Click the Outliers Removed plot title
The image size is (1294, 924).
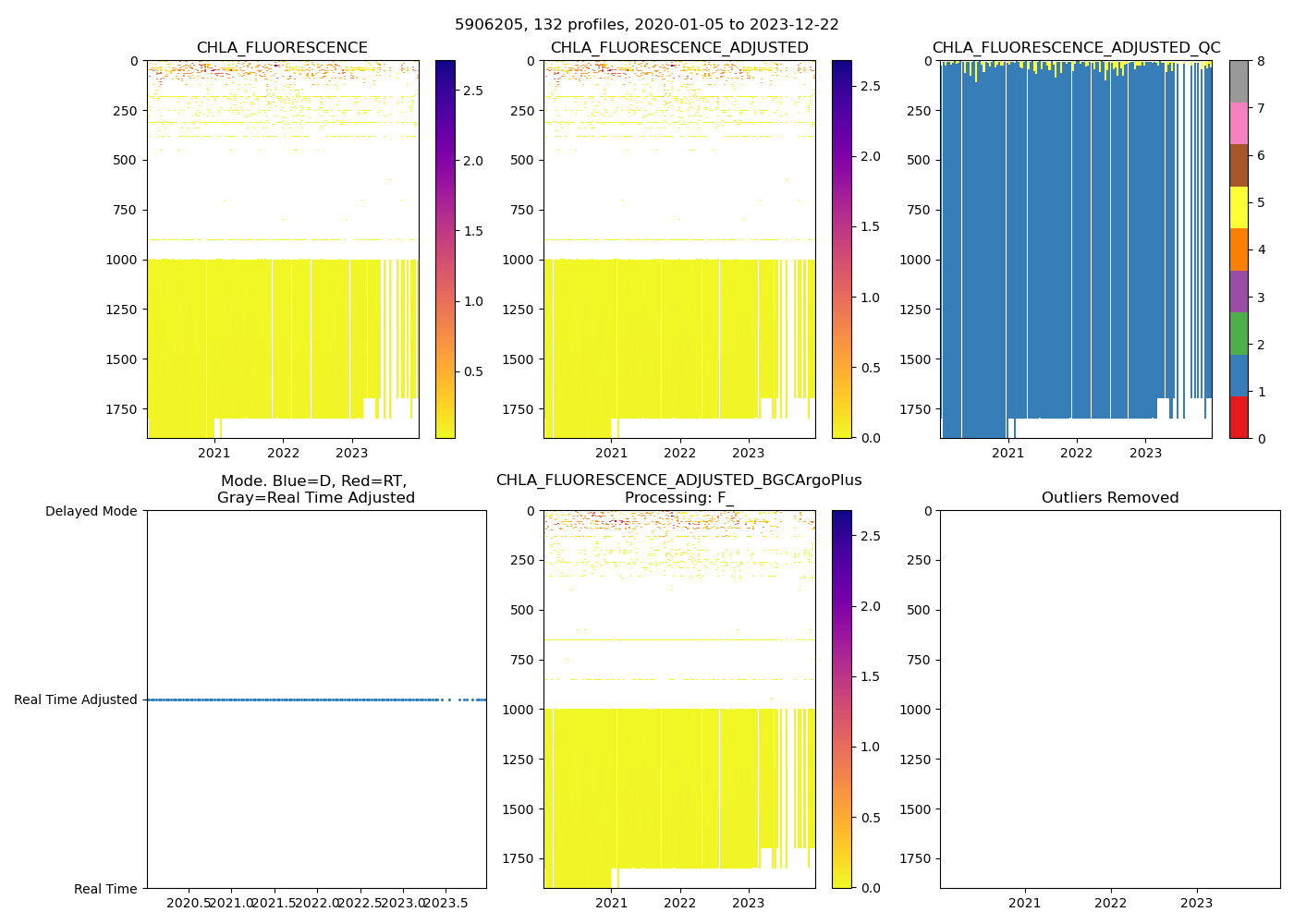pyautogui.click(x=1110, y=498)
